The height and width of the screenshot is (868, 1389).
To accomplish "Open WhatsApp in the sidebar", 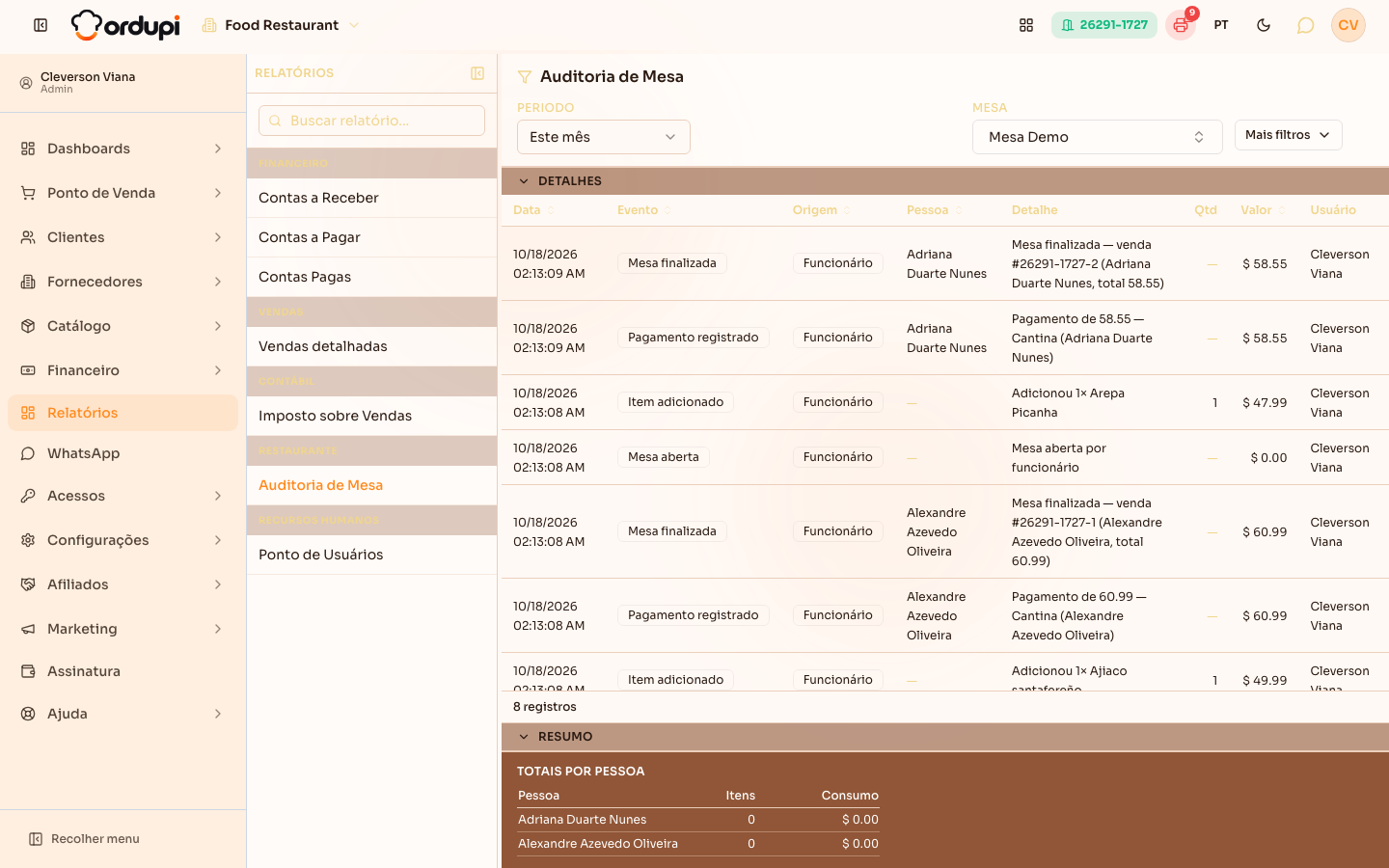I will pos(123,453).
